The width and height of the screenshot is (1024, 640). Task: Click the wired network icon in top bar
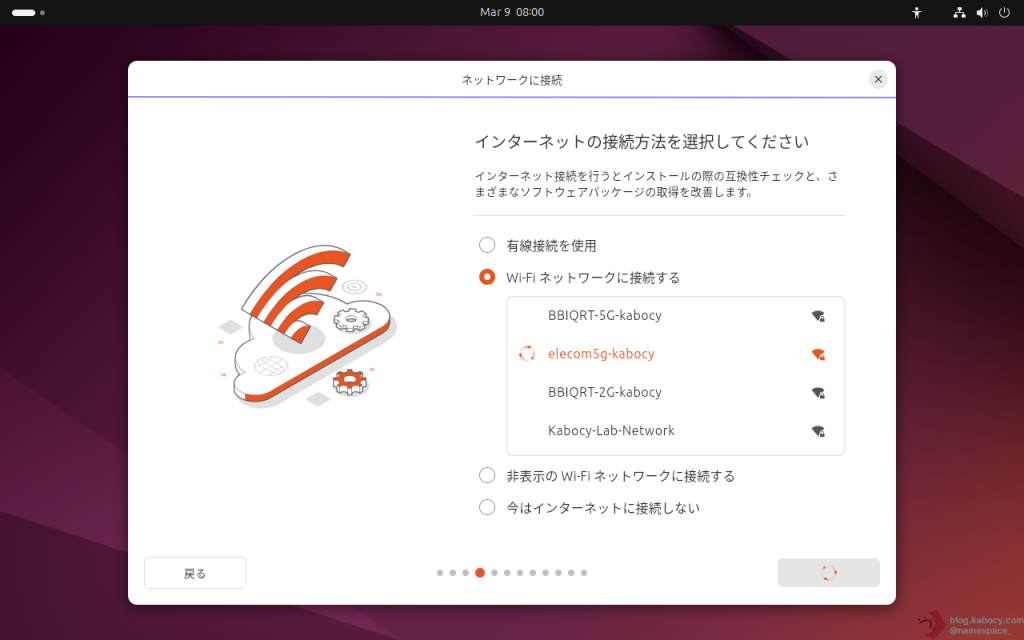[x=960, y=13]
